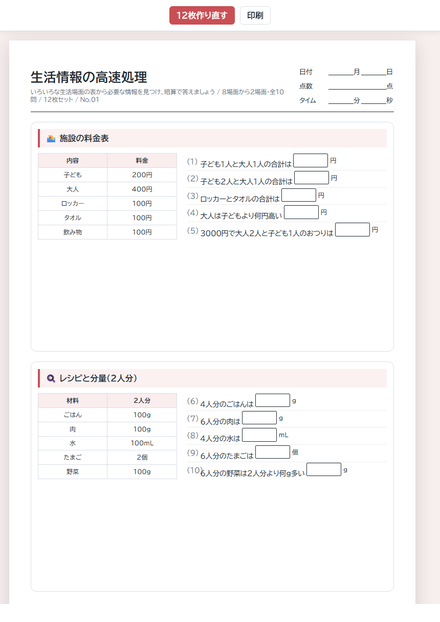Click the タイム time label
Viewport: 440px width, 622px height.
pos(308,100)
